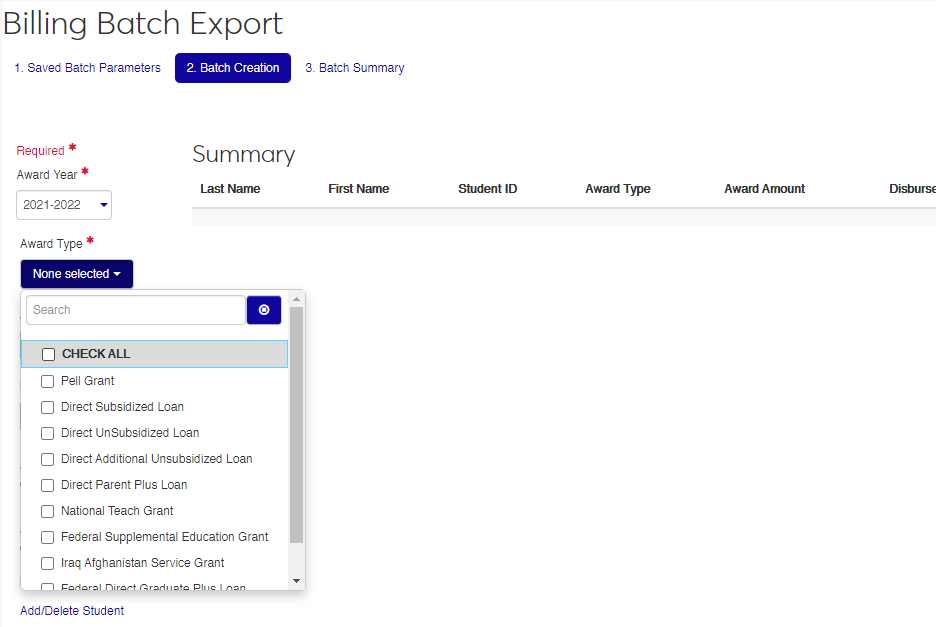The image size is (936, 627).
Task: Toggle Direct Parent Plus Loan checkbox
Action: (47, 485)
